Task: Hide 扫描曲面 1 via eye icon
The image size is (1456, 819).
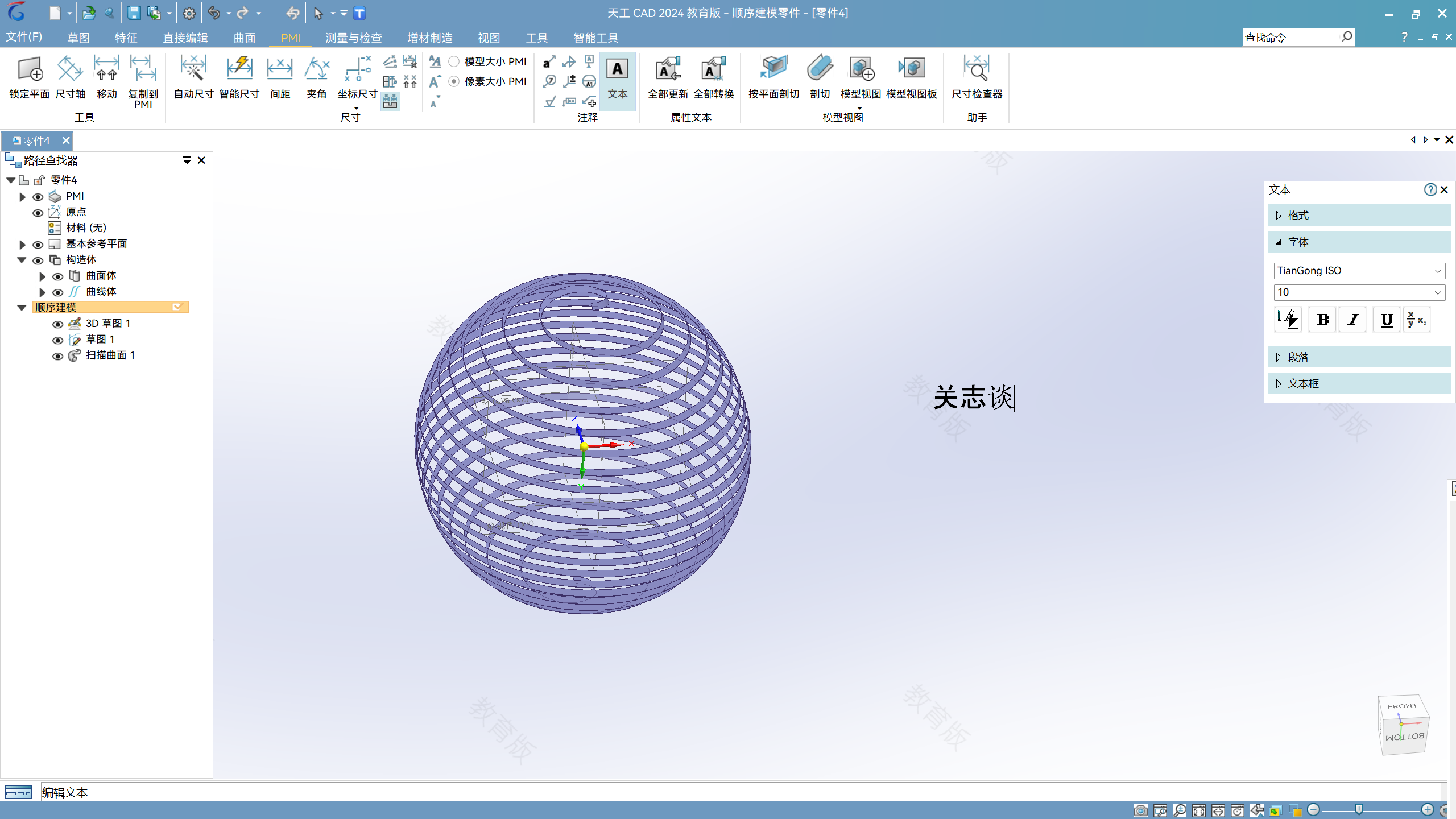Action: [57, 356]
